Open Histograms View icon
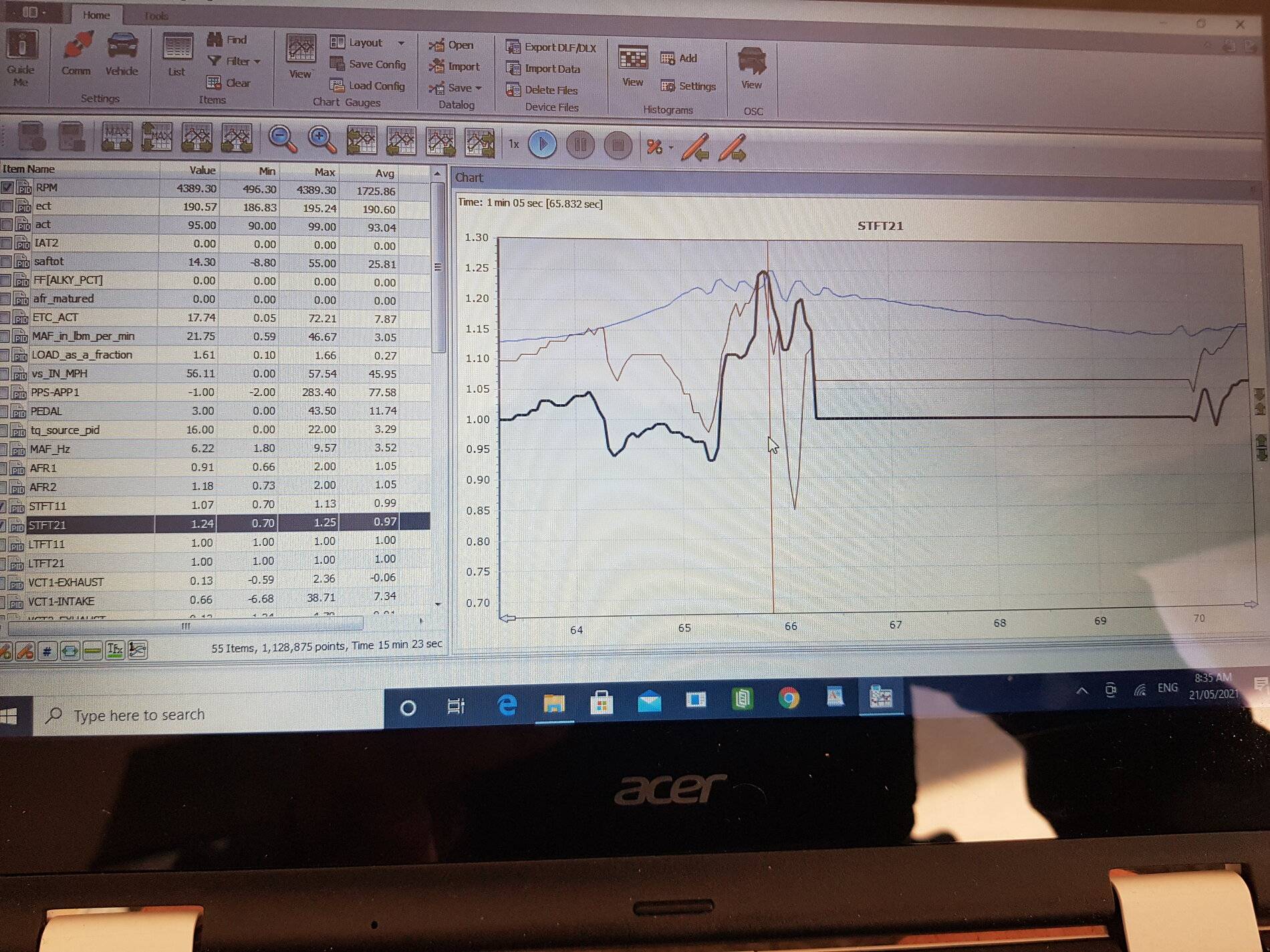 (632, 66)
